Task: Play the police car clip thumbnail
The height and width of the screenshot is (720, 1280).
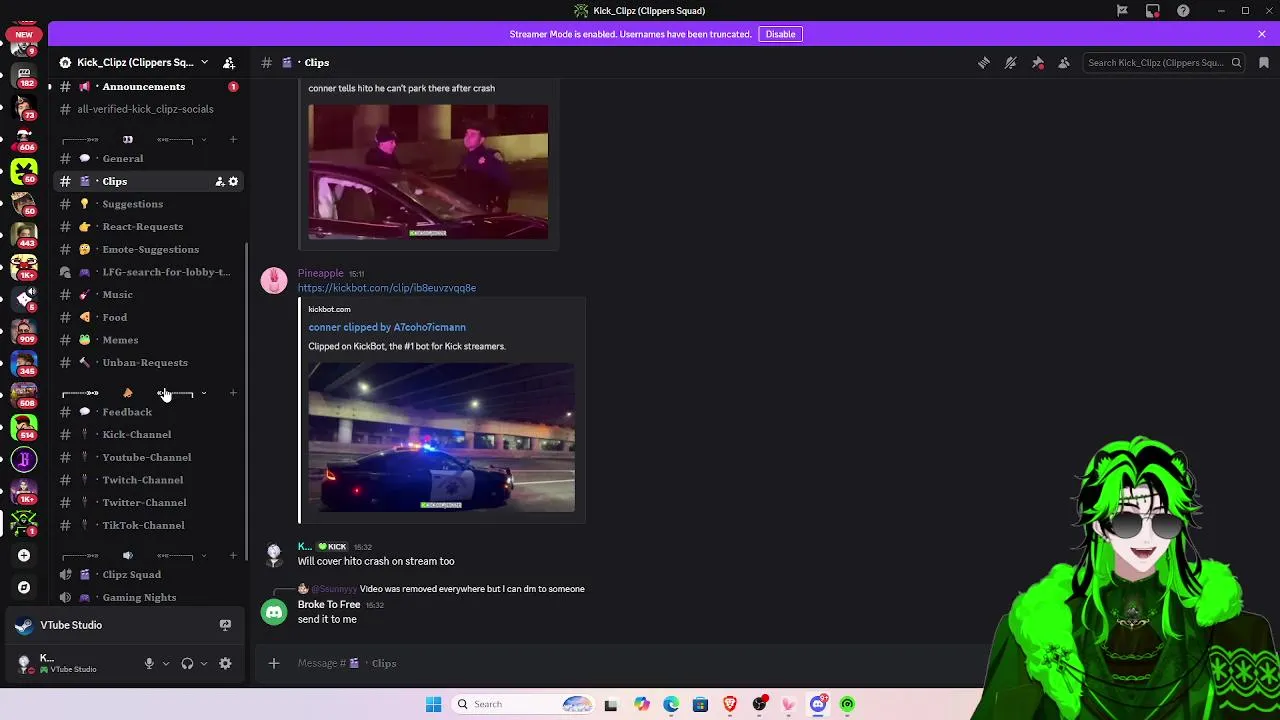Action: coord(441,437)
